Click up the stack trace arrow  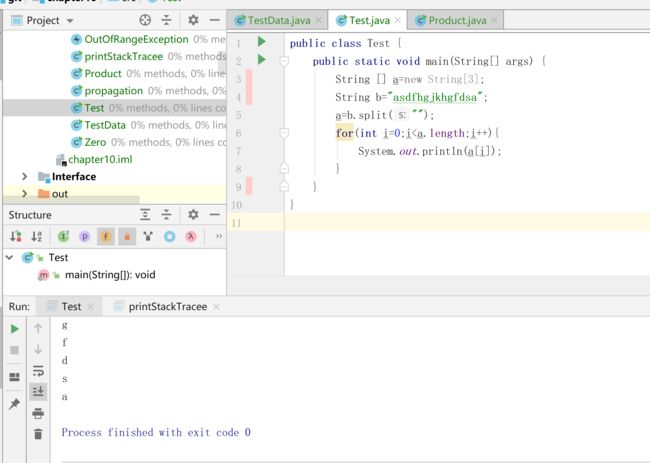pyautogui.click(x=38, y=328)
